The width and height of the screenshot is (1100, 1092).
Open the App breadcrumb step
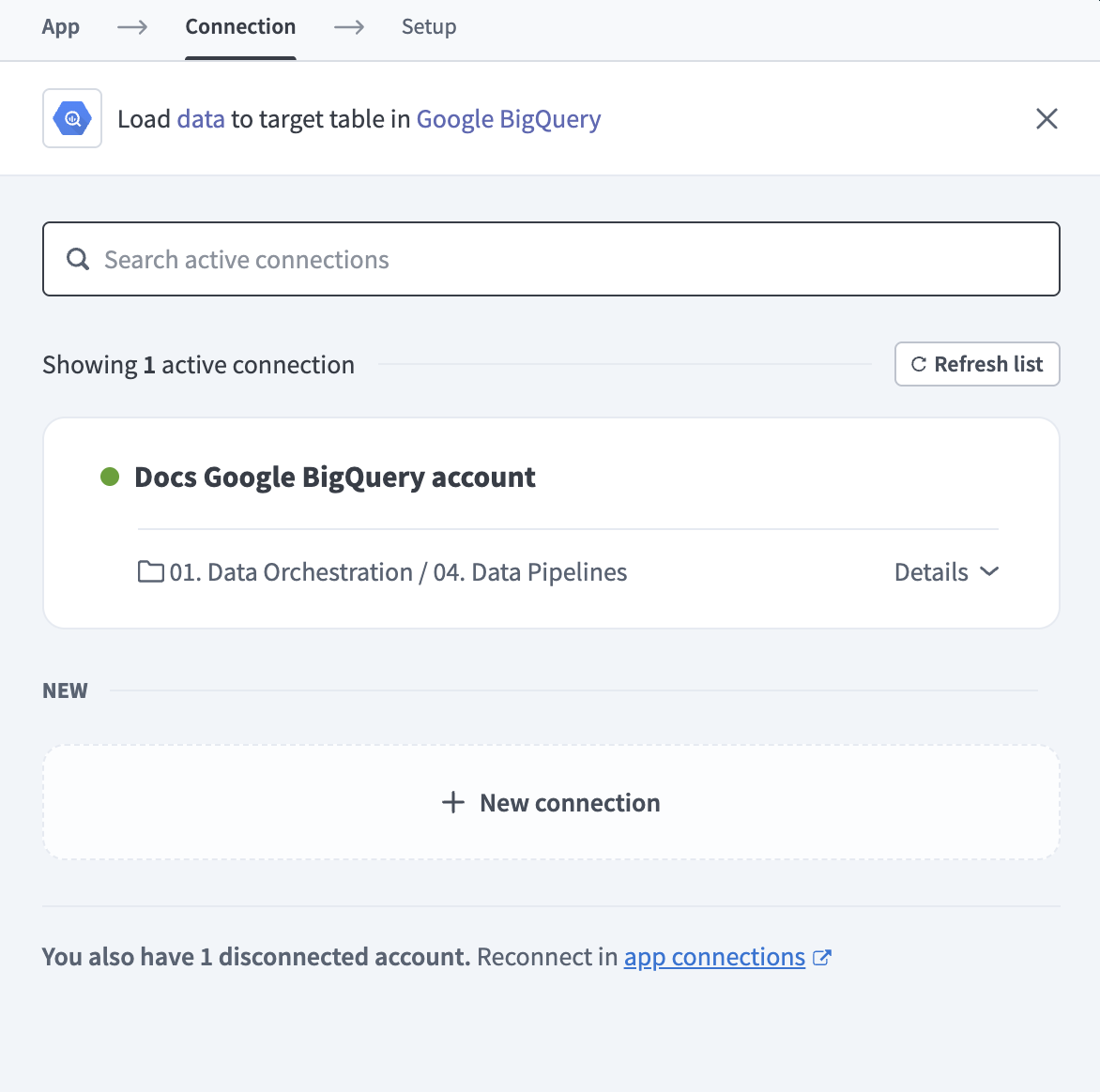[60, 26]
